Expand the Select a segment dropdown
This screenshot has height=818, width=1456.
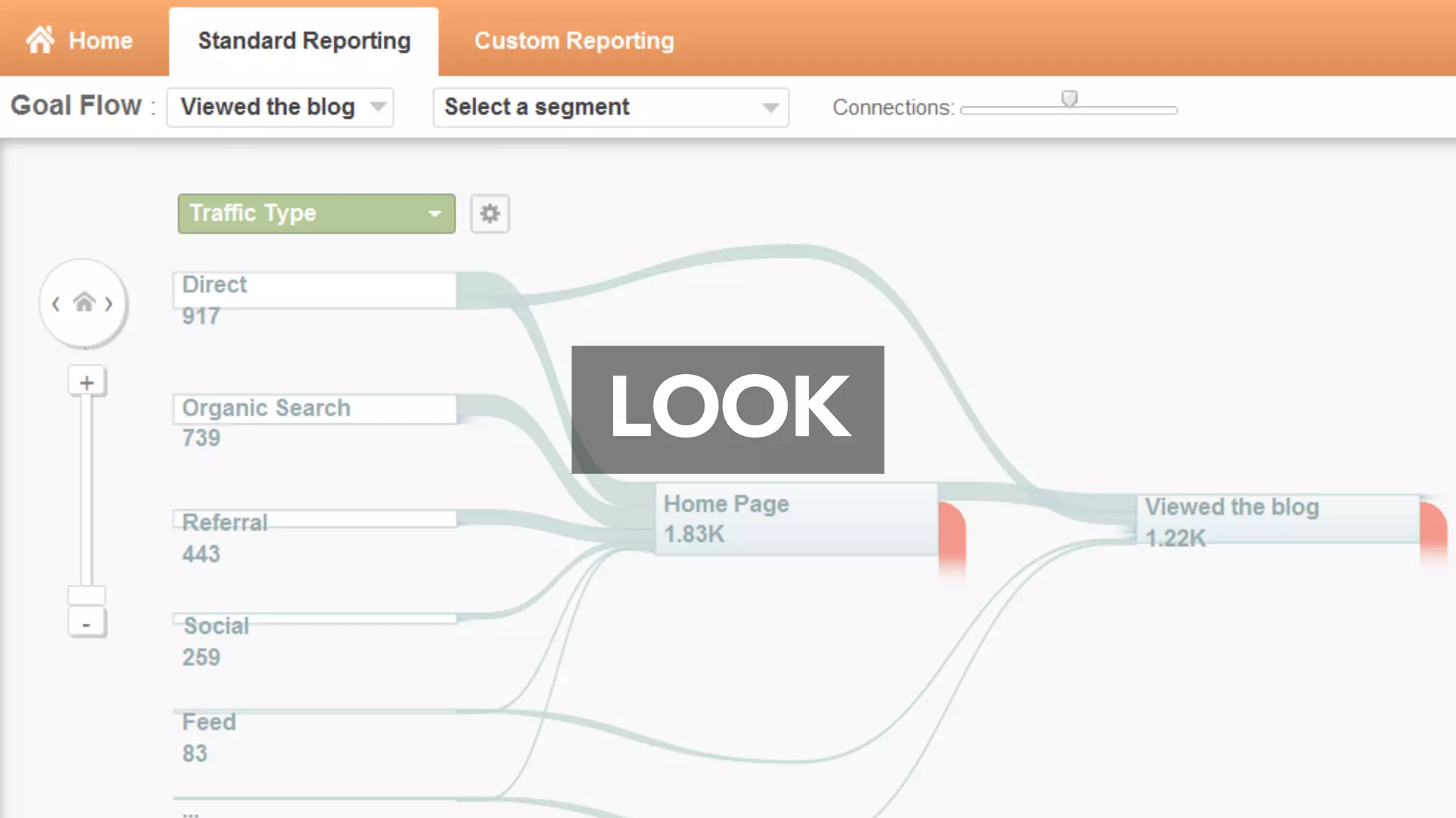coord(611,107)
